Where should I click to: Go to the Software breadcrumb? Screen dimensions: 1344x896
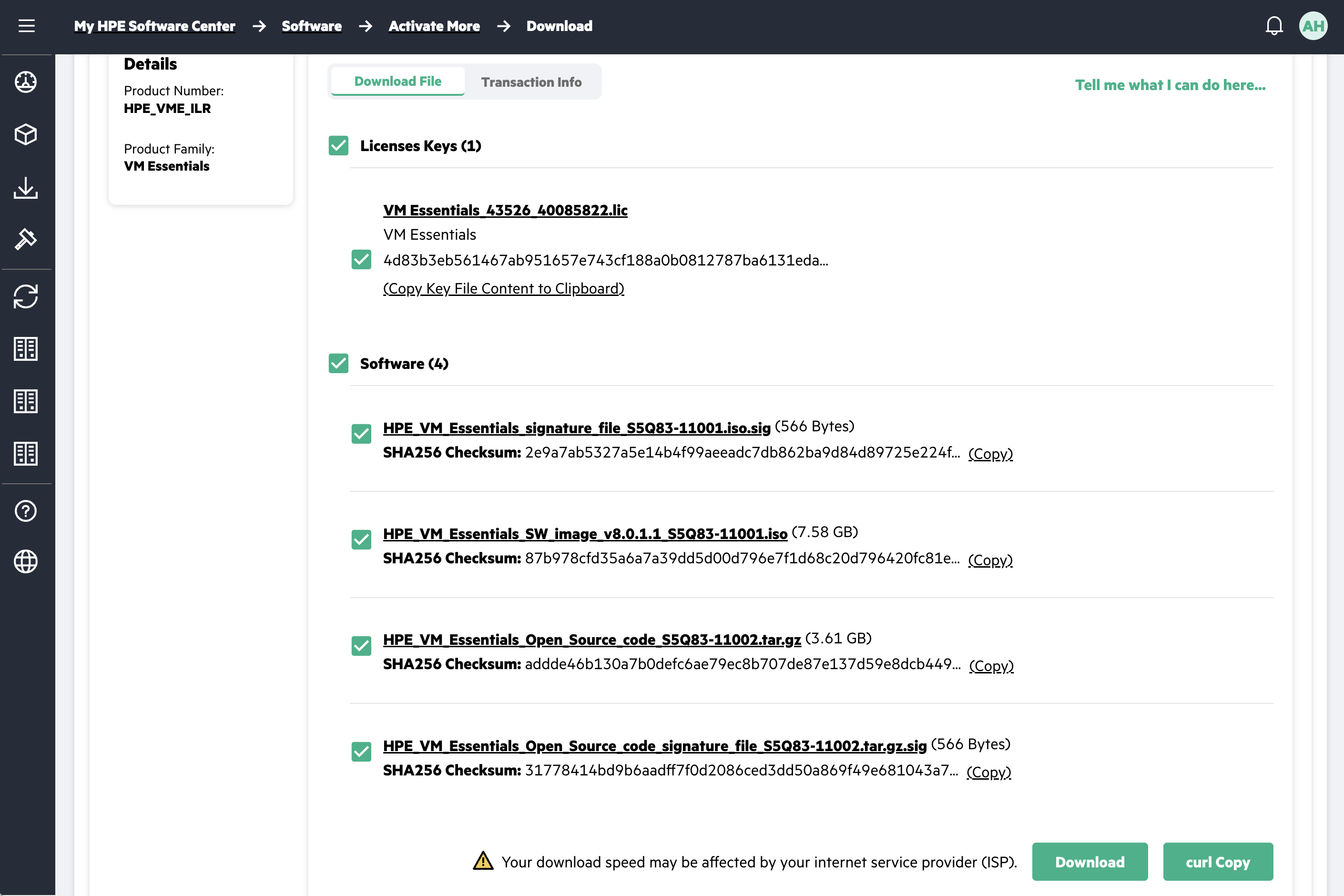pyautogui.click(x=311, y=26)
